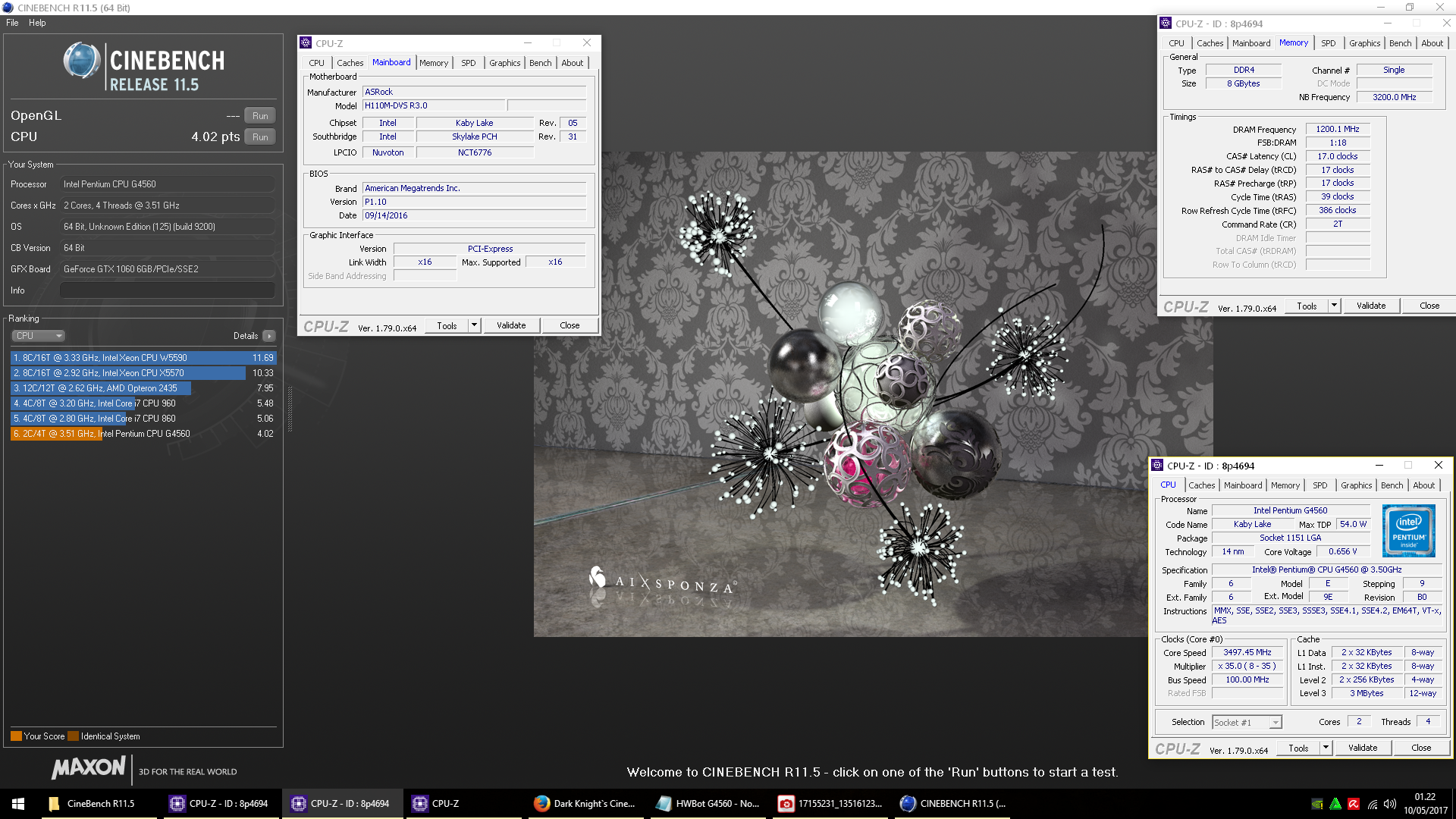Image resolution: width=1456 pixels, height=819 pixels.
Task: Switch to CPU tab in Mainboard window
Action: click(x=317, y=63)
